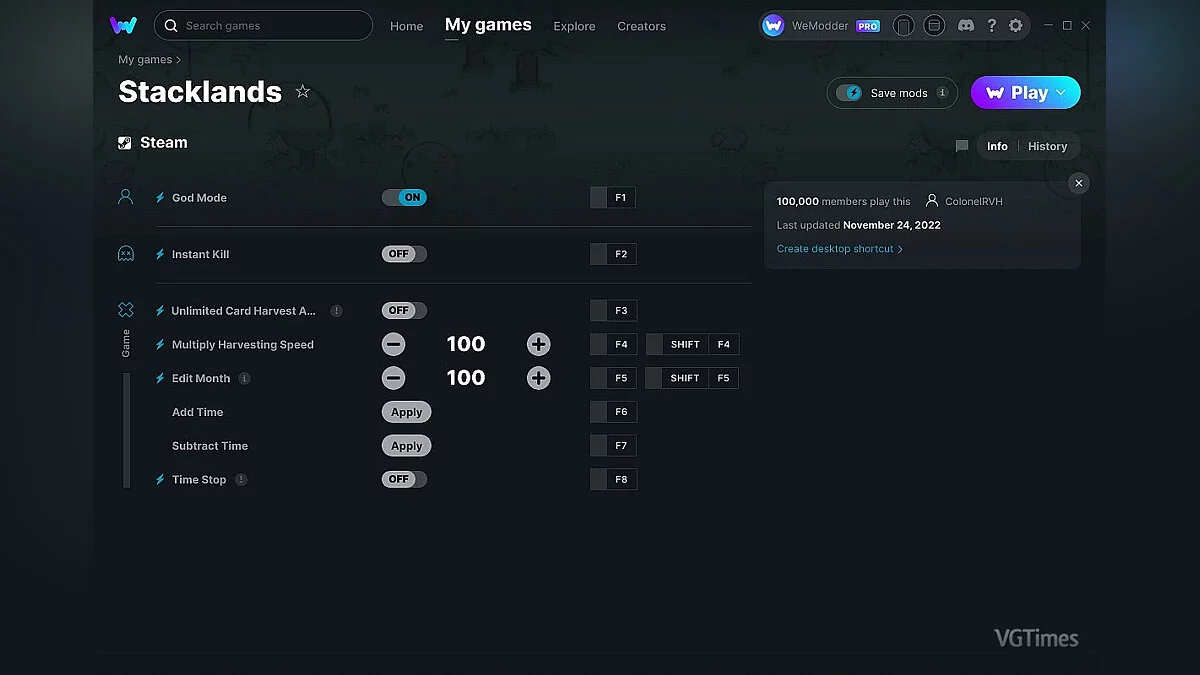Click the Game category icon
This screenshot has width=1200, height=675.
(126, 310)
